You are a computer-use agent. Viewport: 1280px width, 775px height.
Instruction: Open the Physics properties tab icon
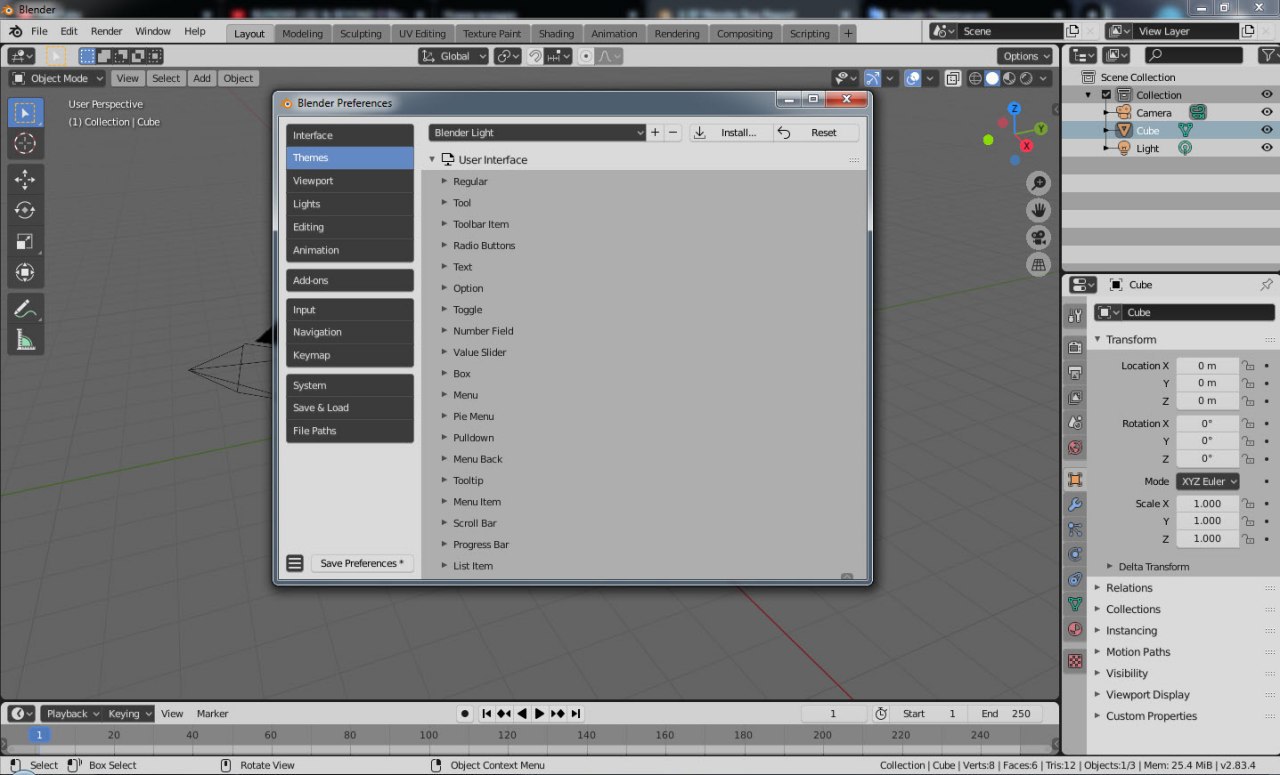pos(1075,554)
